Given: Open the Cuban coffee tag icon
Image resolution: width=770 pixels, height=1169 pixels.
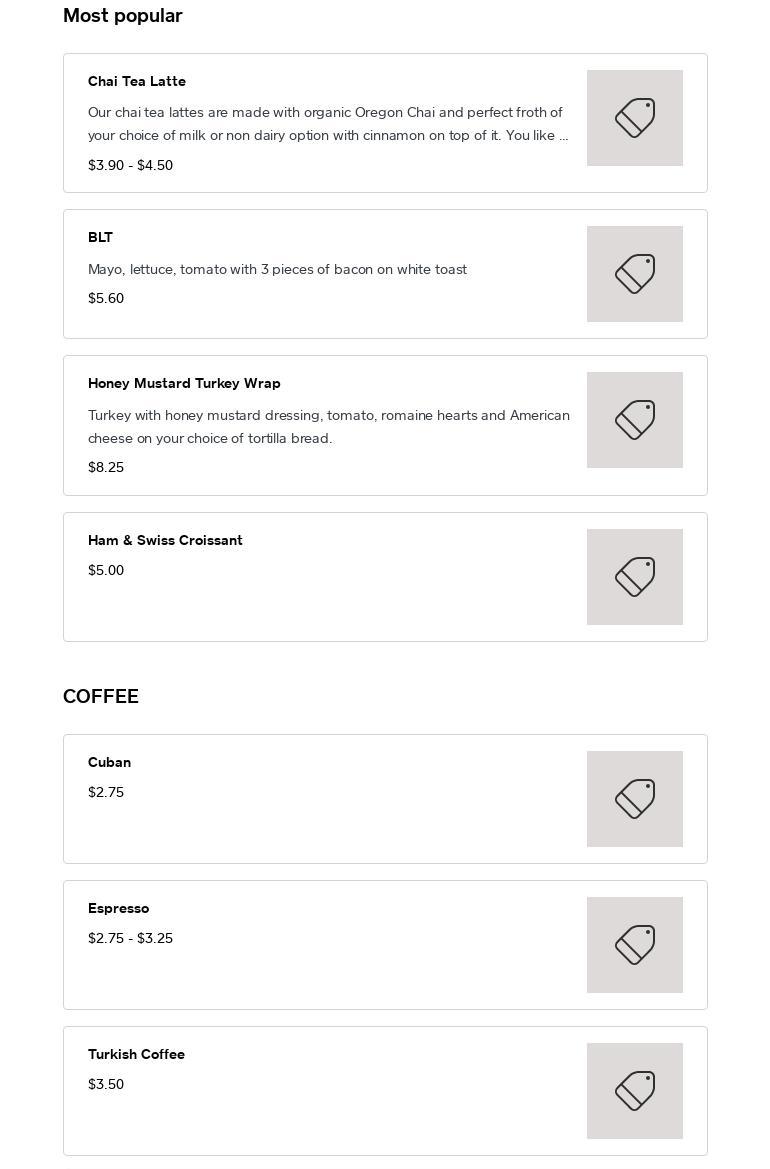Looking at the screenshot, I should (x=634, y=799).
